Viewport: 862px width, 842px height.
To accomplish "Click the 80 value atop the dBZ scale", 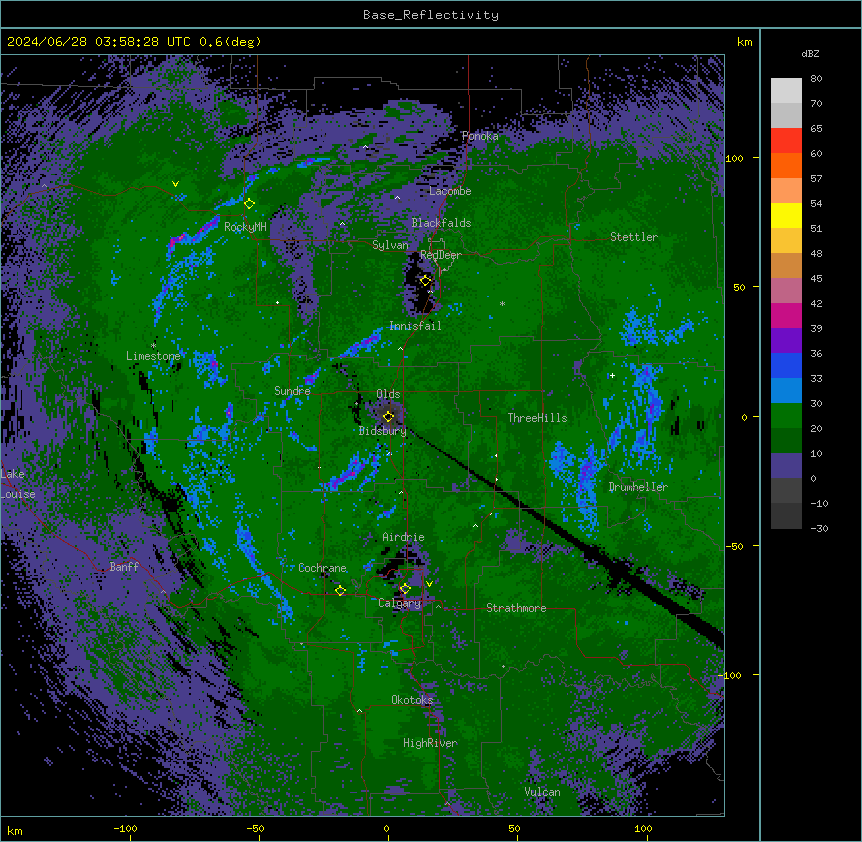I will point(816,79).
